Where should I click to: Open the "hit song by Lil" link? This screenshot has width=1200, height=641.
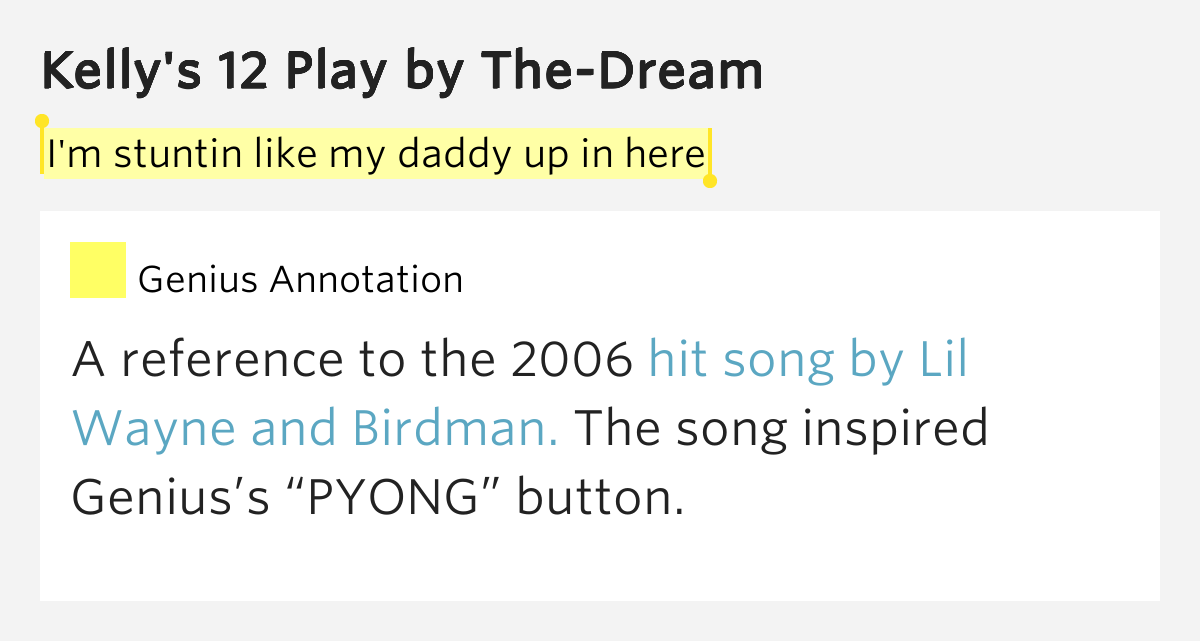click(x=808, y=359)
